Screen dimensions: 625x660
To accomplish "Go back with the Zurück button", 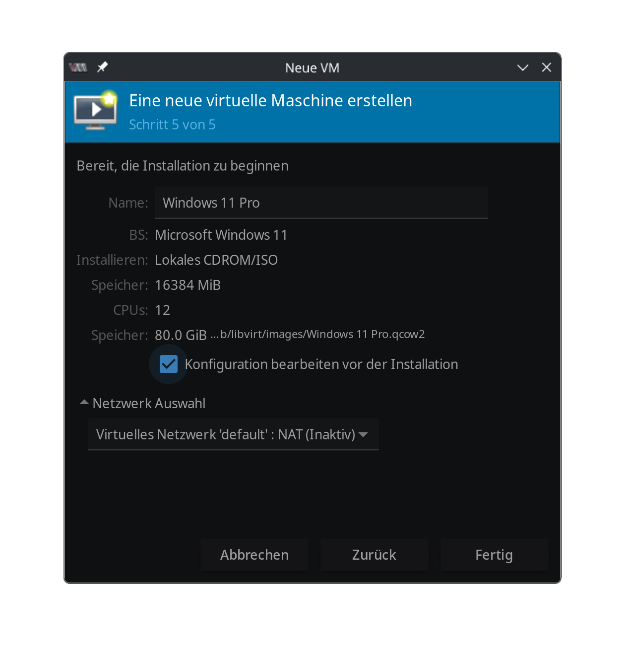I will point(374,555).
